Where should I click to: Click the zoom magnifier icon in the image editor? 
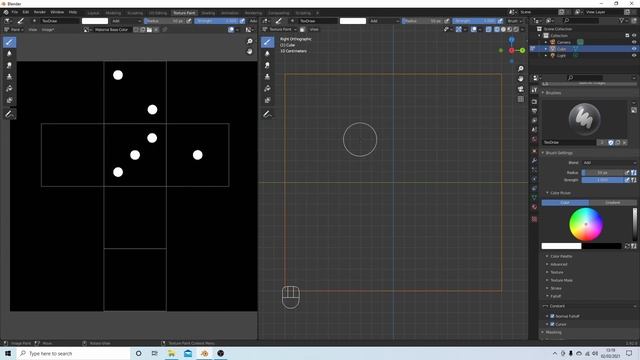pyautogui.click(x=249, y=42)
